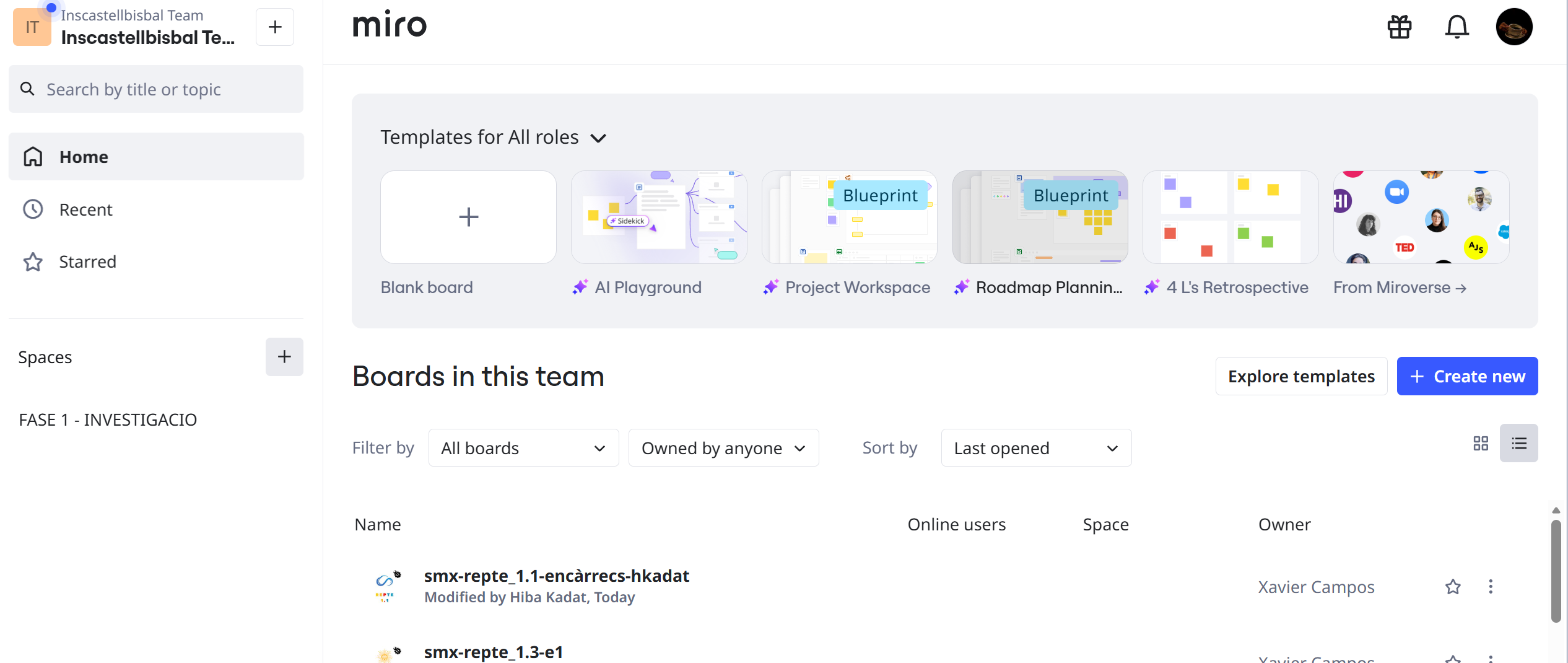
Task: Click the Create new button
Action: [1467, 376]
